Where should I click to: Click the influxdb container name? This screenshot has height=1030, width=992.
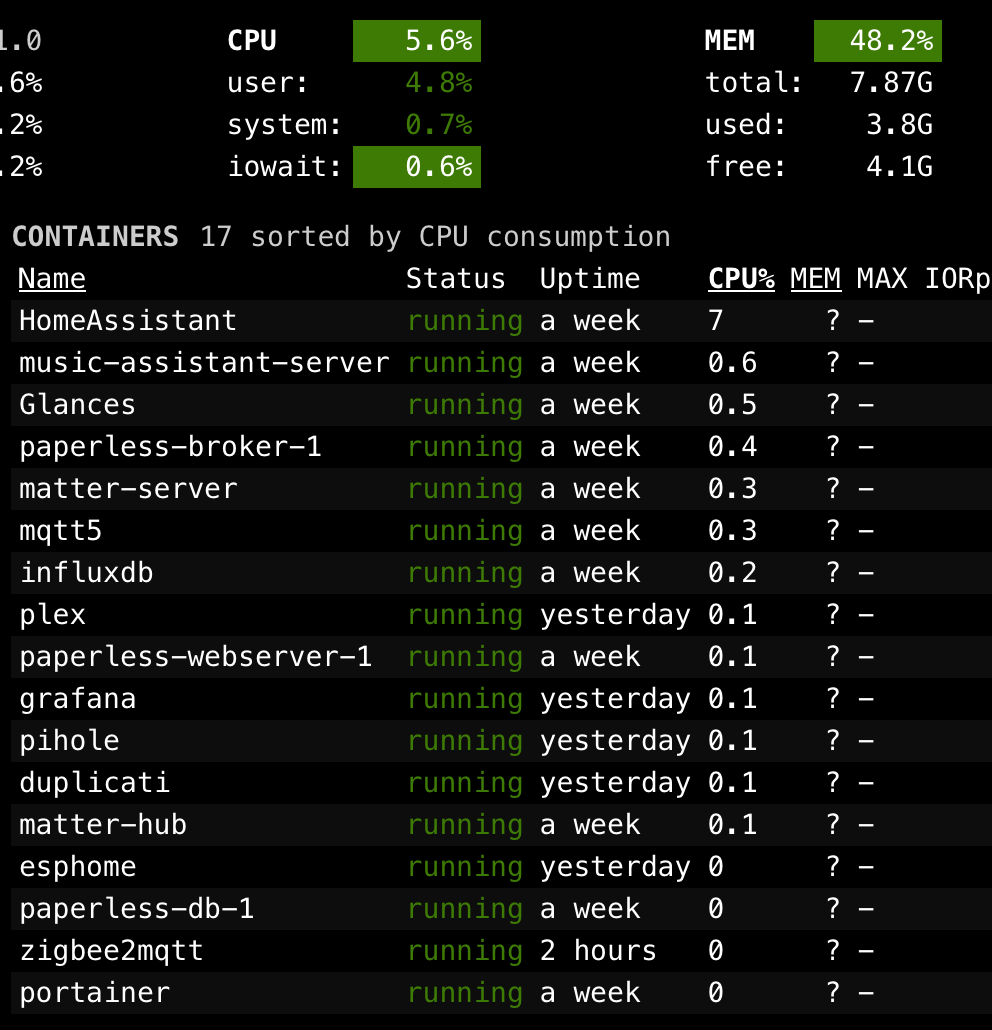click(x=86, y=573)
